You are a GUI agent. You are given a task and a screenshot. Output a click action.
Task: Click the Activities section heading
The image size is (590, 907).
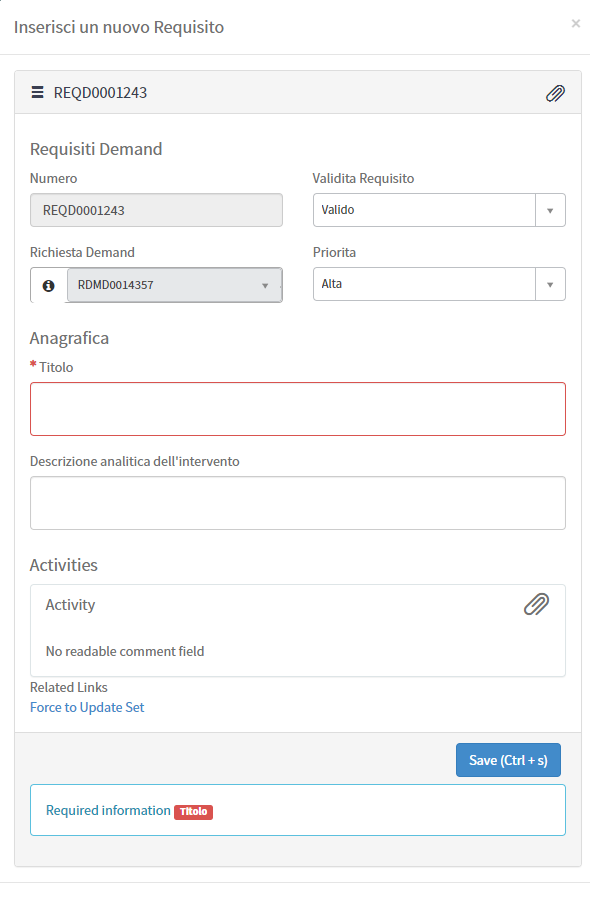[64, 565]
